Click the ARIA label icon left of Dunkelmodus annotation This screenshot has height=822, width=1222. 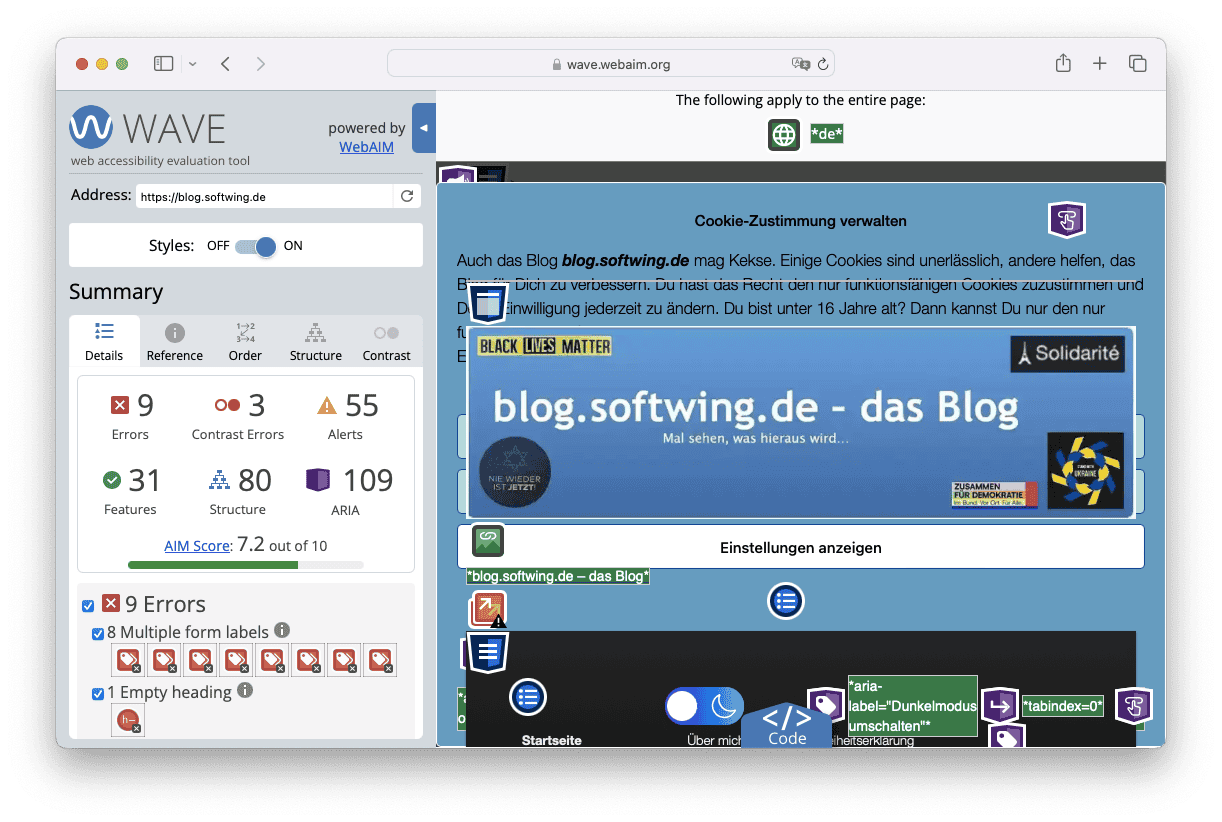(826, 706)
